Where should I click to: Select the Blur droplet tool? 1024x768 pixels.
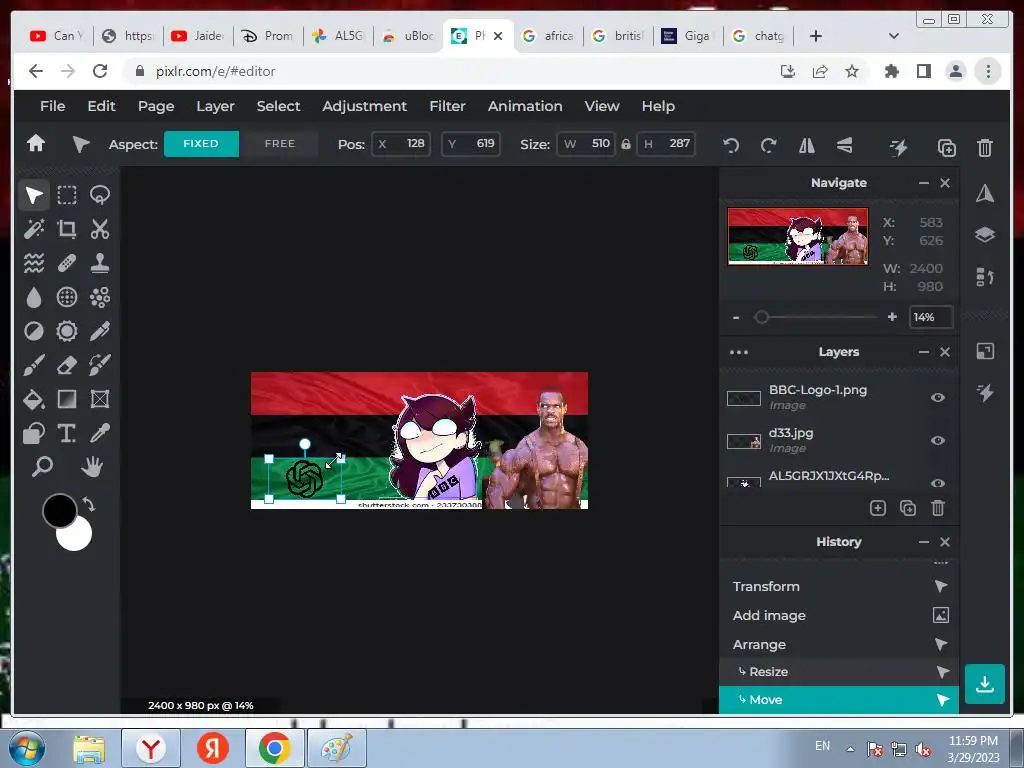click(x=34, y=297)
